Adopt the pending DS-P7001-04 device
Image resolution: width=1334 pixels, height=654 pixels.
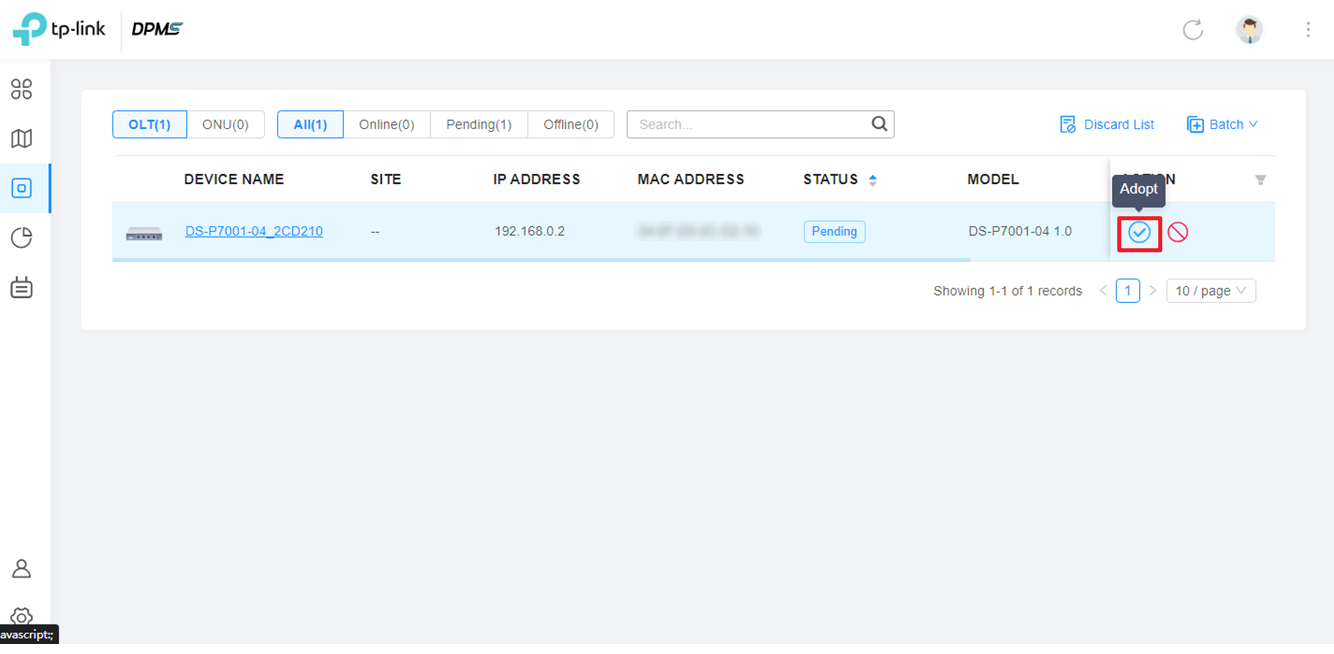1139,231
